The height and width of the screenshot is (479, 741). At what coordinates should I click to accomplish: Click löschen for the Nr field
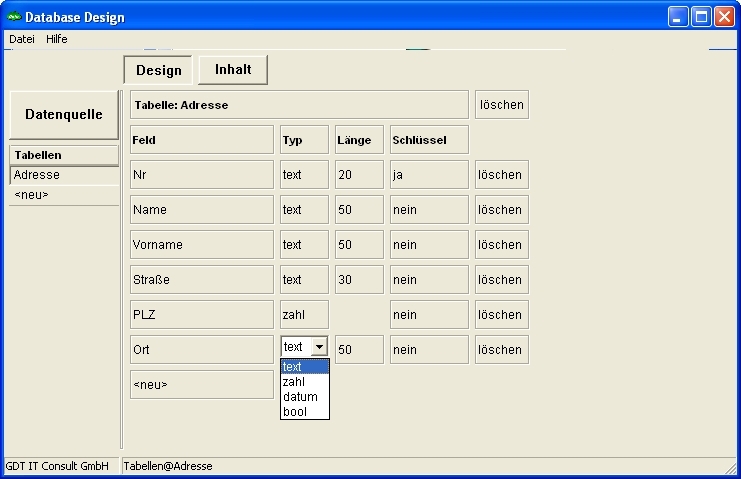(x=501, y=175)
